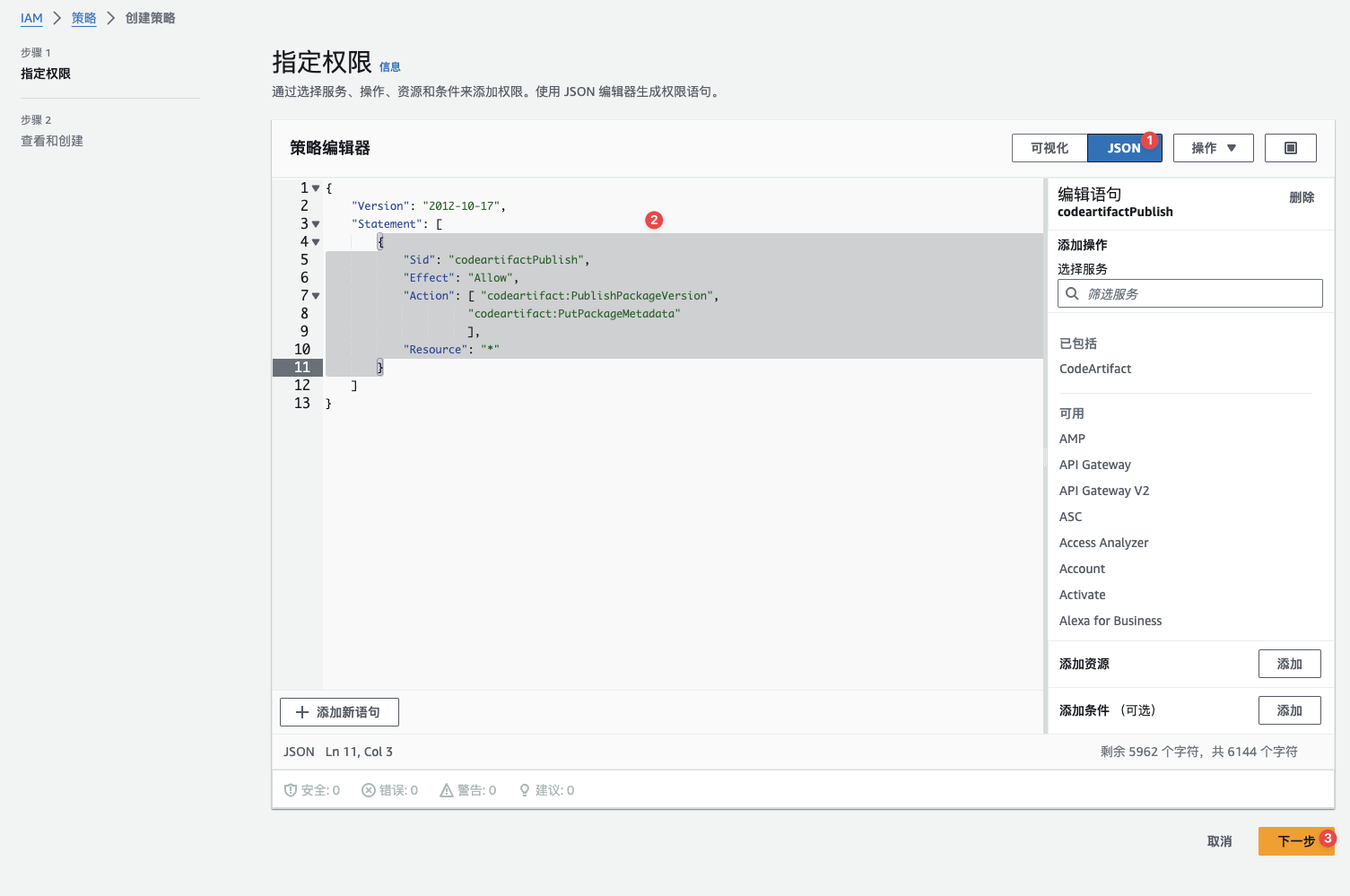This screenshot has width=1350, height=896.
Task: Click the errors circle-x status icon
Action: [368, 790]
